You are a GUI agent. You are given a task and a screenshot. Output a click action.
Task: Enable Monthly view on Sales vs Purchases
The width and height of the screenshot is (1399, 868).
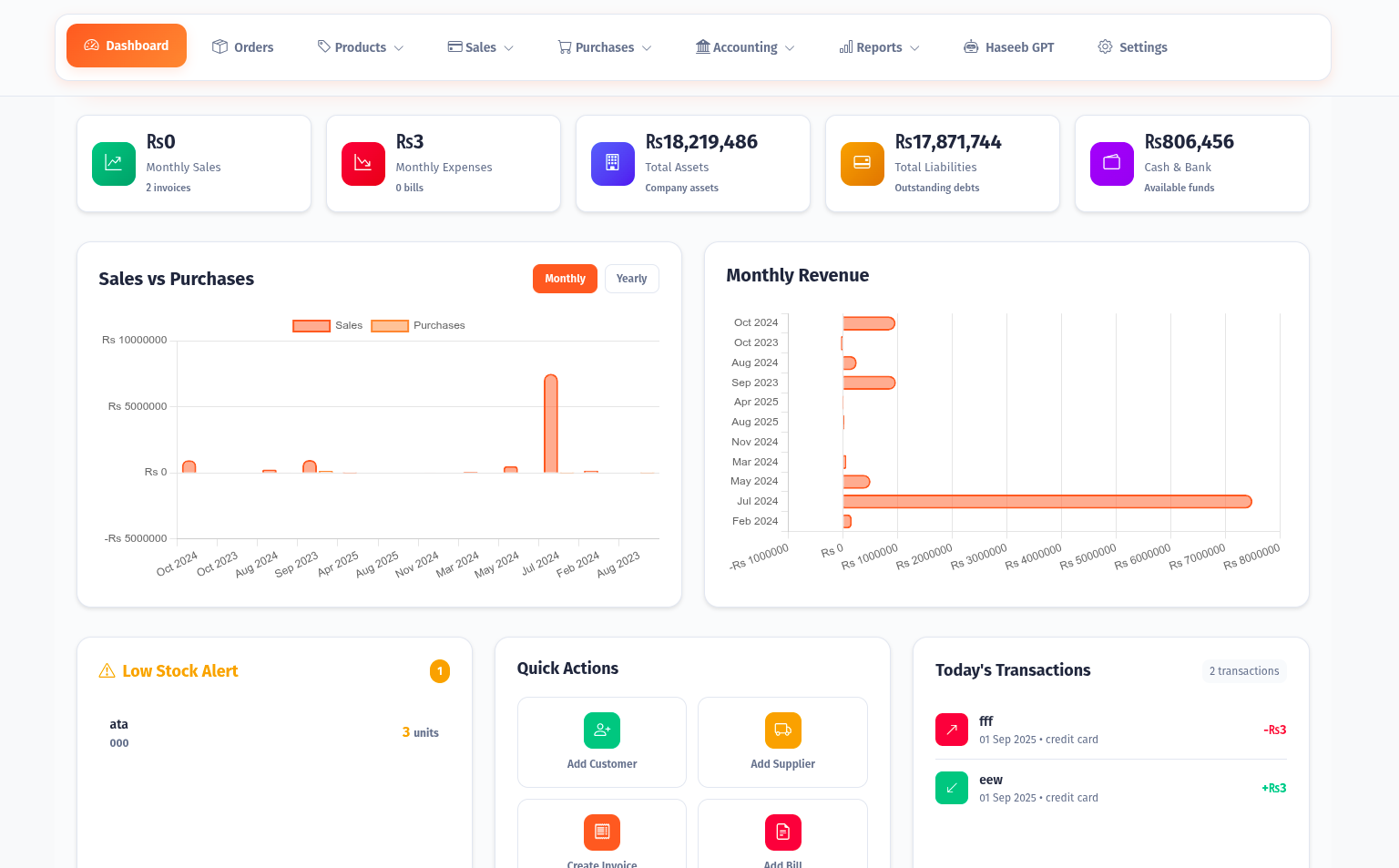[x=565, y=279]
